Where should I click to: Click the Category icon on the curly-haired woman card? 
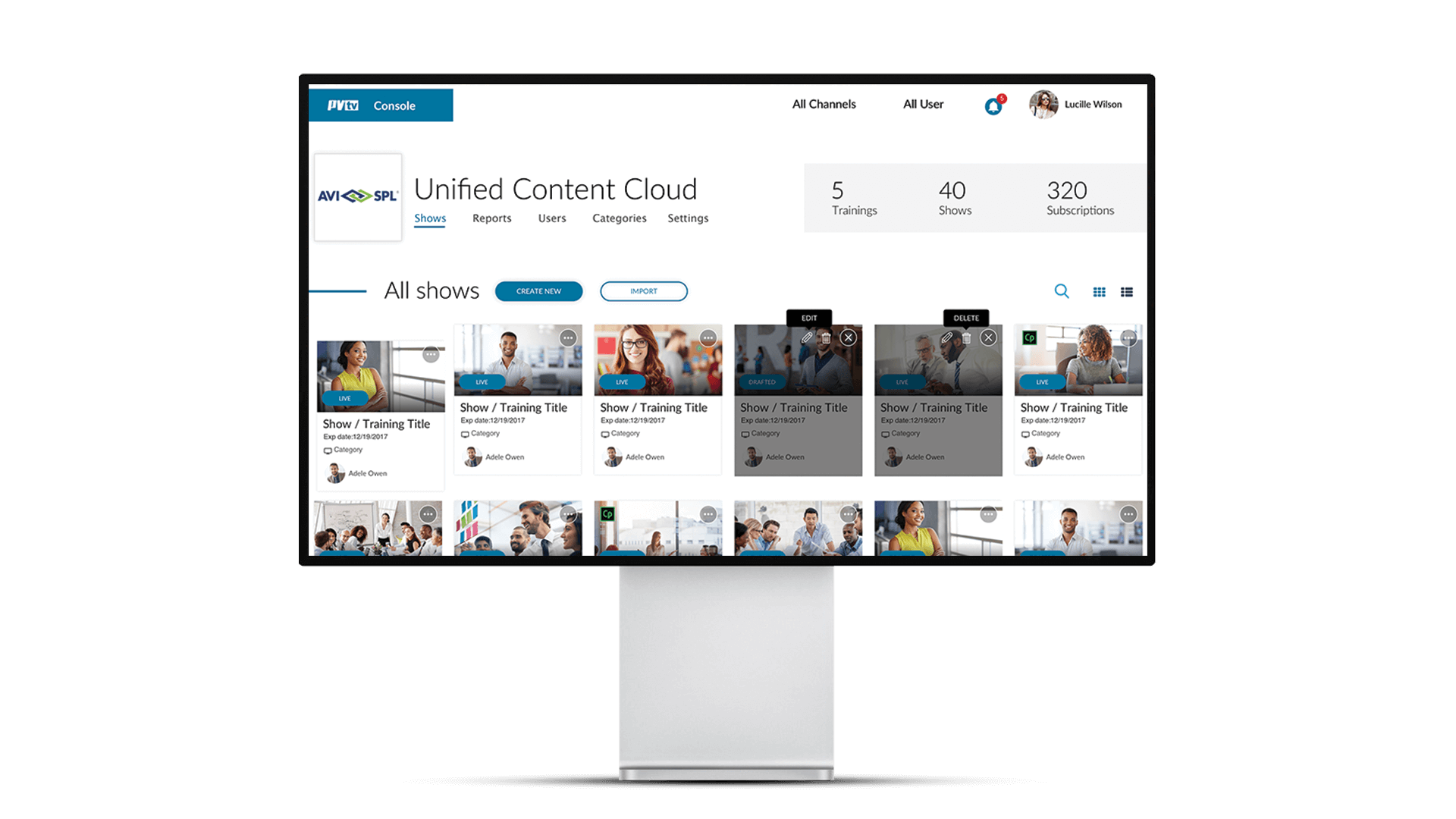pos(1025,435)
